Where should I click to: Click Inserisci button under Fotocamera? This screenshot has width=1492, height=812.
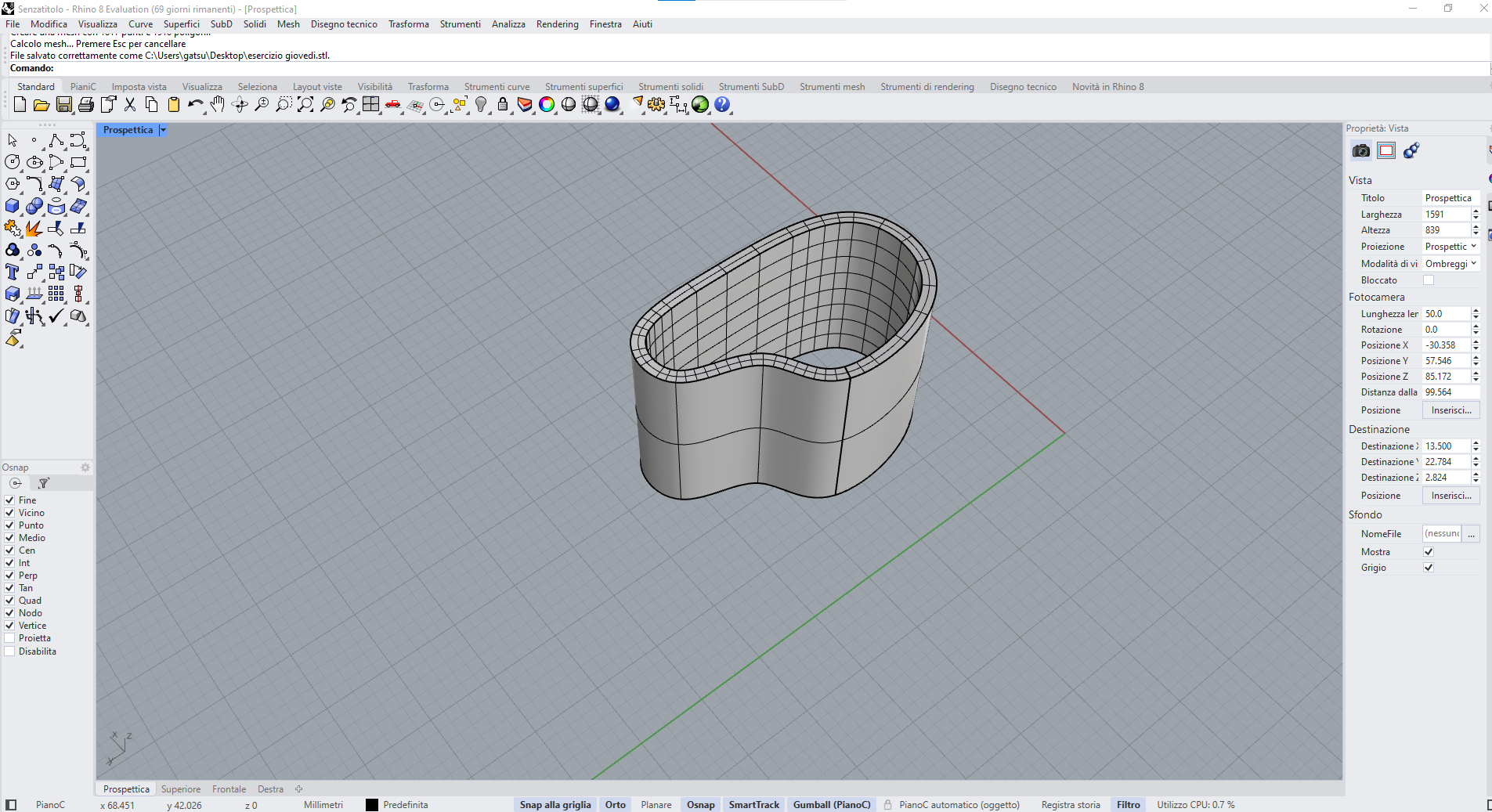click(1450, 410)
